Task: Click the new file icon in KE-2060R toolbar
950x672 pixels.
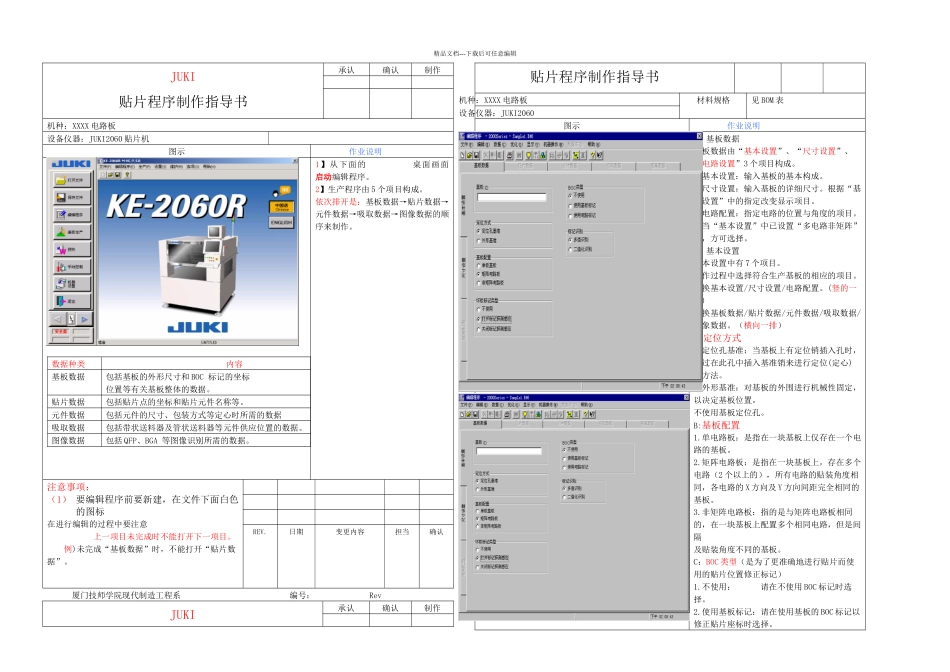Action: 102,175
